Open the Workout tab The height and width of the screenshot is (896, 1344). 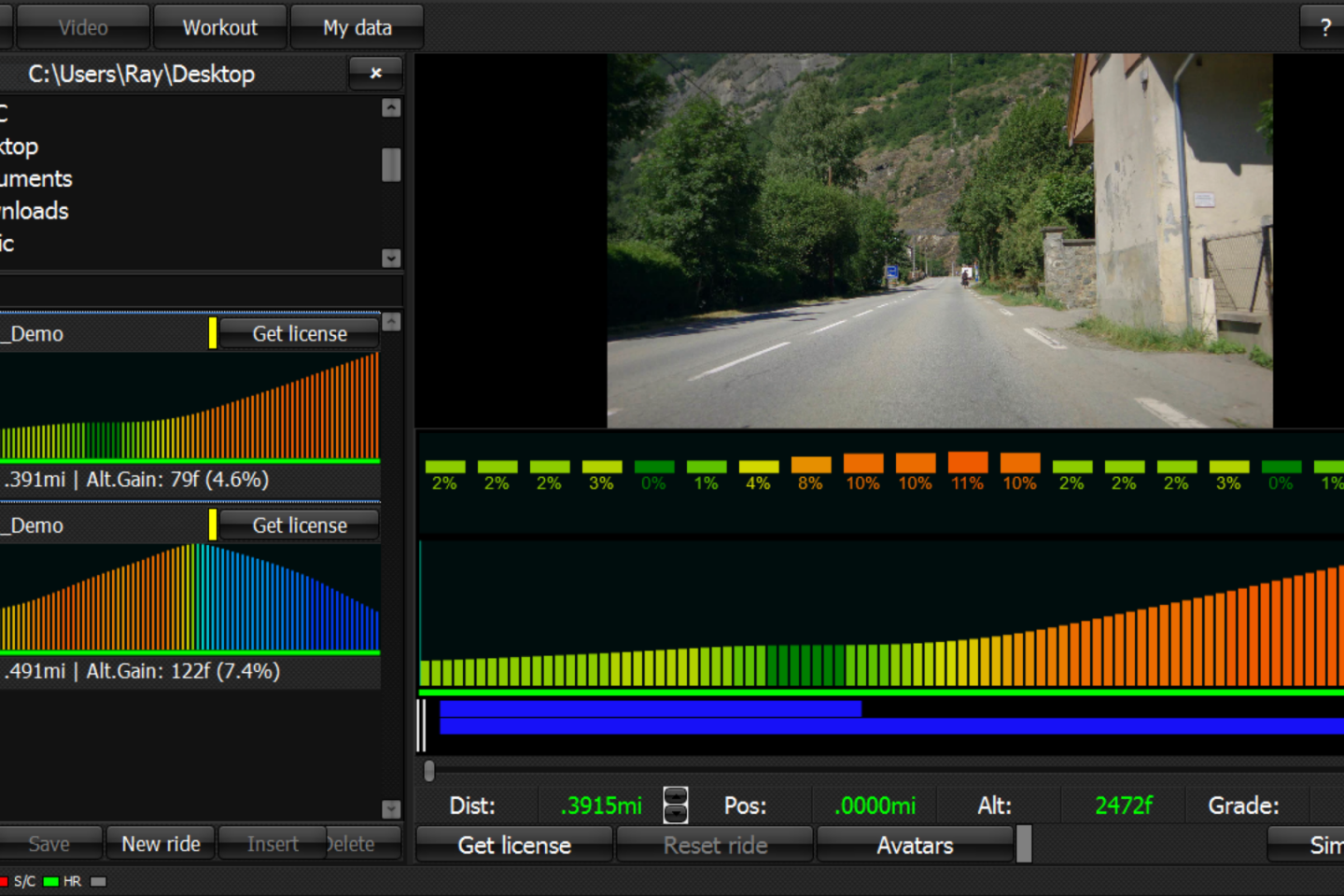pos(219,28)
